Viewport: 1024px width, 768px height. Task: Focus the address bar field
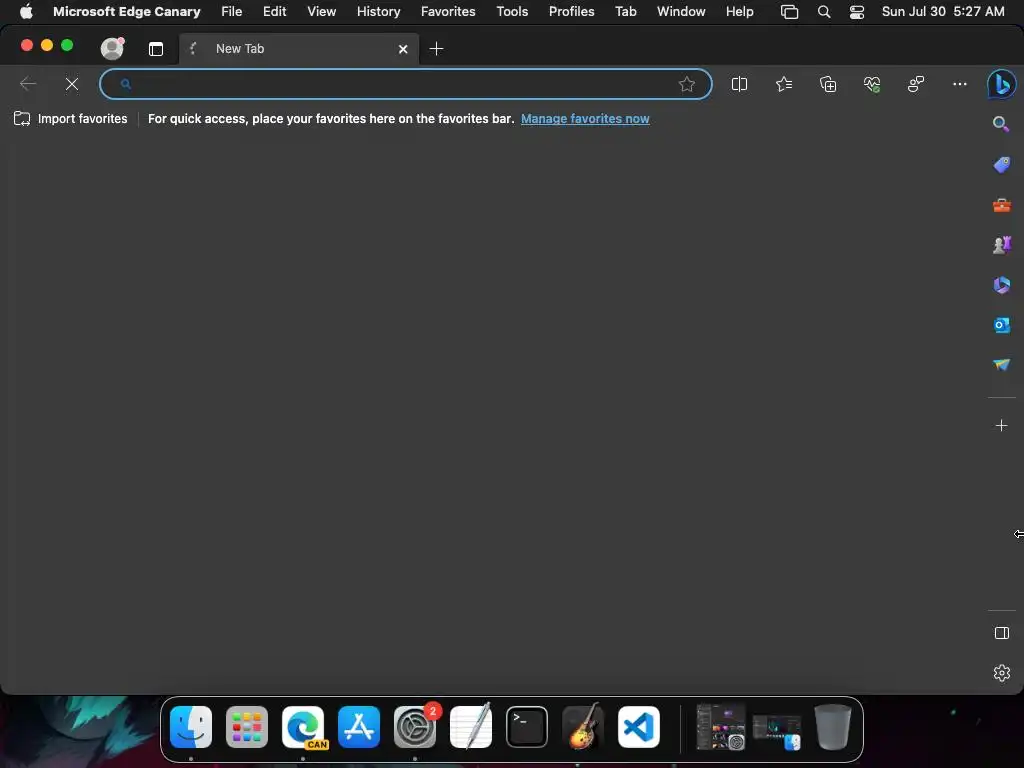pos(405,84)
